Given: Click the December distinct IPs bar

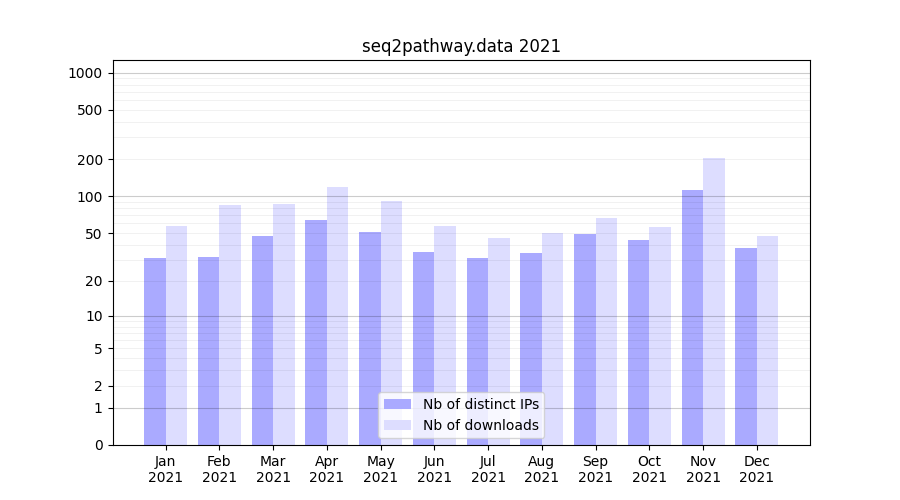Looking at the screenshot, I should click(x=746, y=345).
